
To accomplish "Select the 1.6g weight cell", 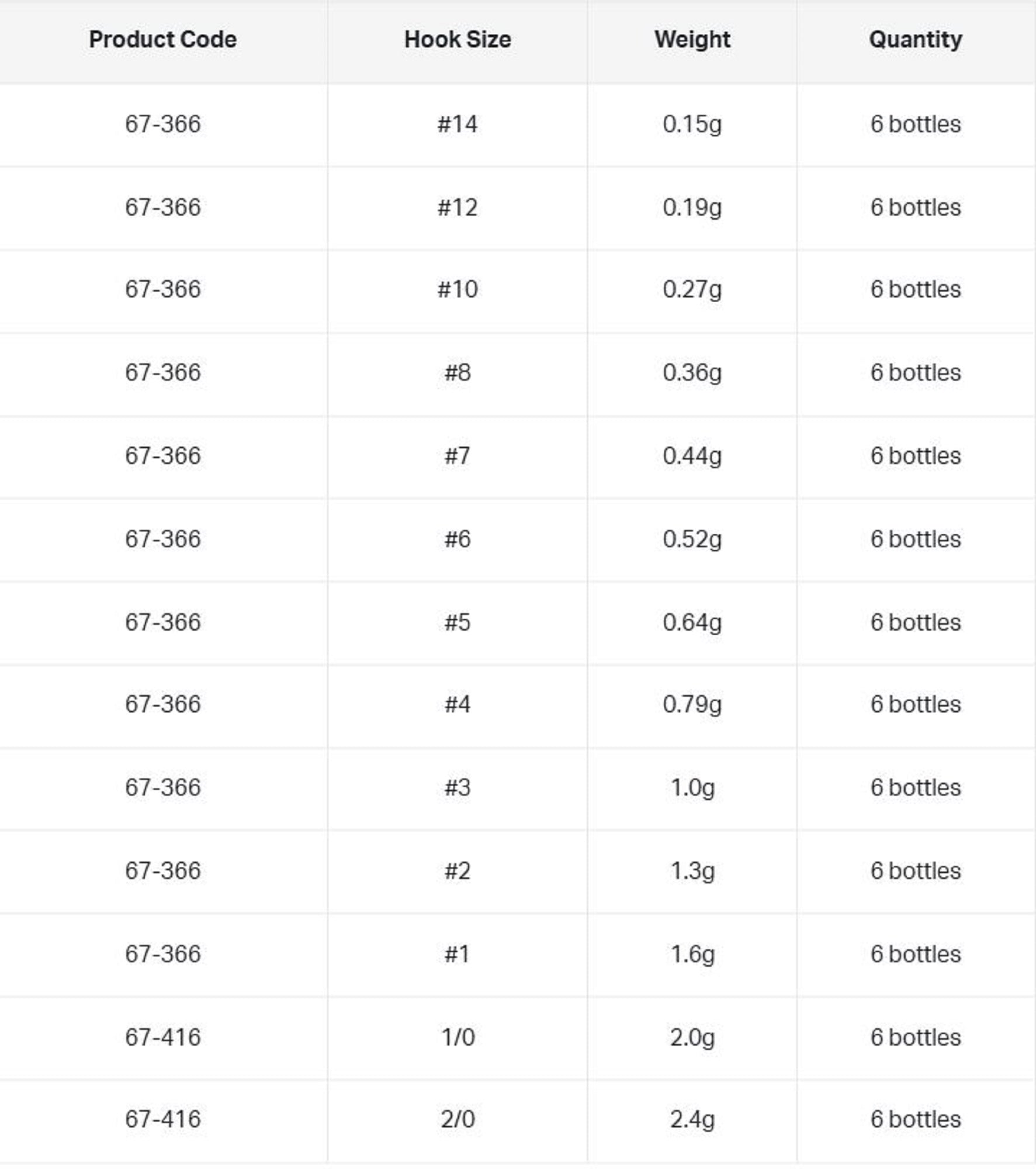I will (692, 954).
